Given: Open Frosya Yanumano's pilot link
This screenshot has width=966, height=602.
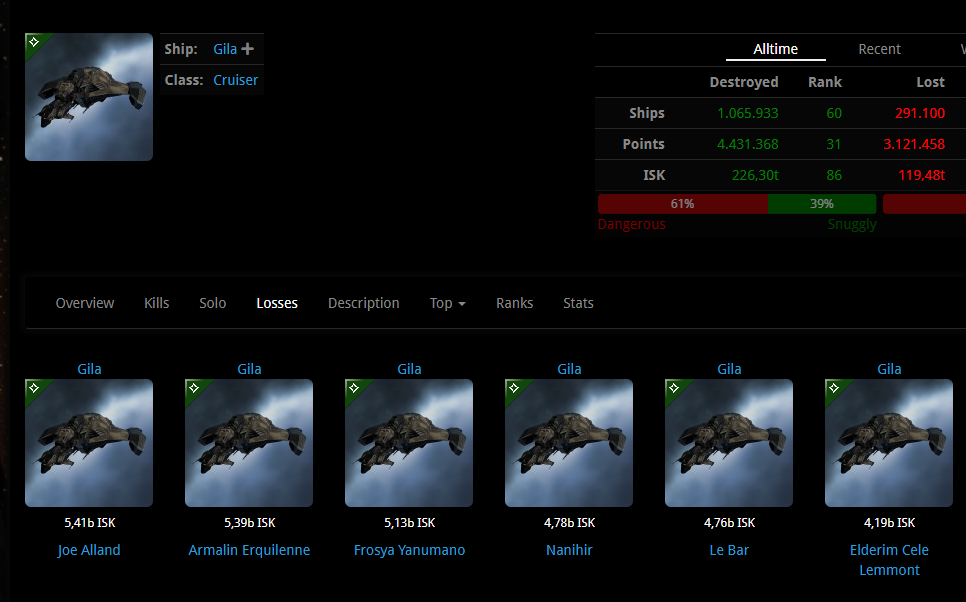Looking at the screenshot, I should point(409,550).
